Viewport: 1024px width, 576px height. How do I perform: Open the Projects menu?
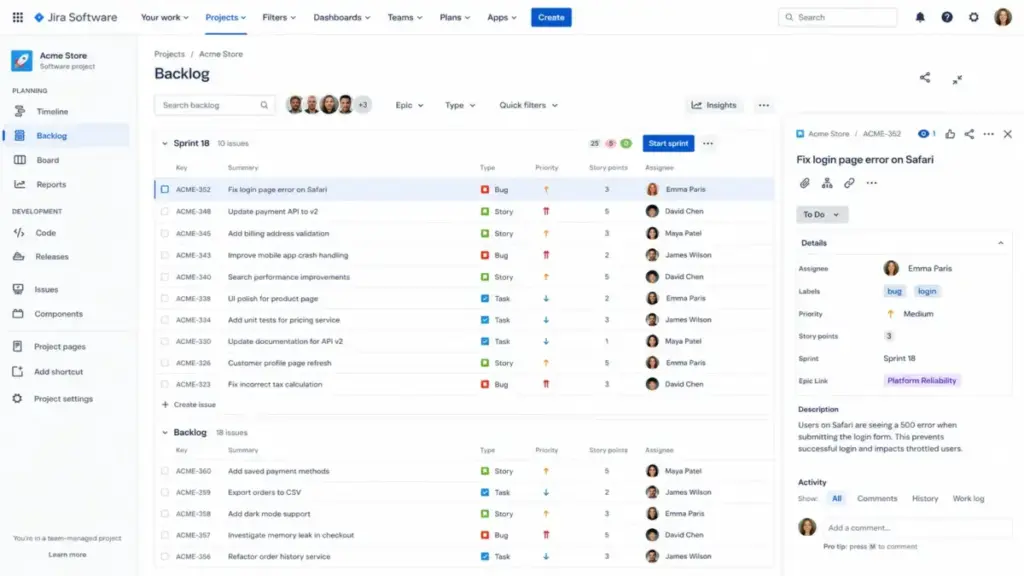(225, 18)
